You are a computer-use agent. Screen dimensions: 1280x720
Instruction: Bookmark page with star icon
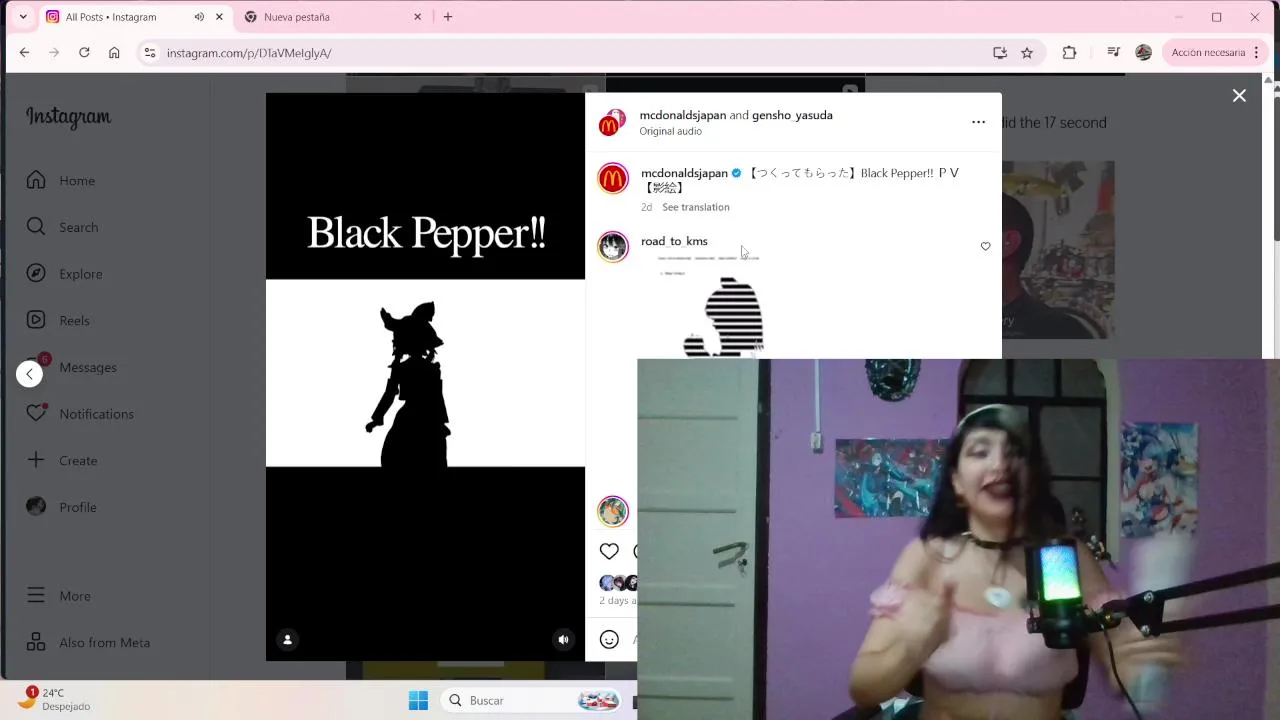pyautogui.click(x=1027, y=53)
